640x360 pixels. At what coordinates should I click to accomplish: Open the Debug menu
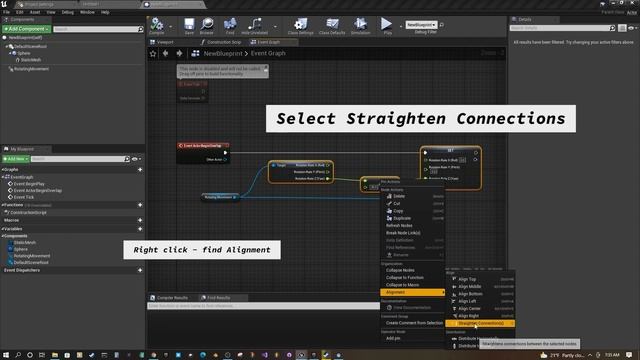point(68,12)
